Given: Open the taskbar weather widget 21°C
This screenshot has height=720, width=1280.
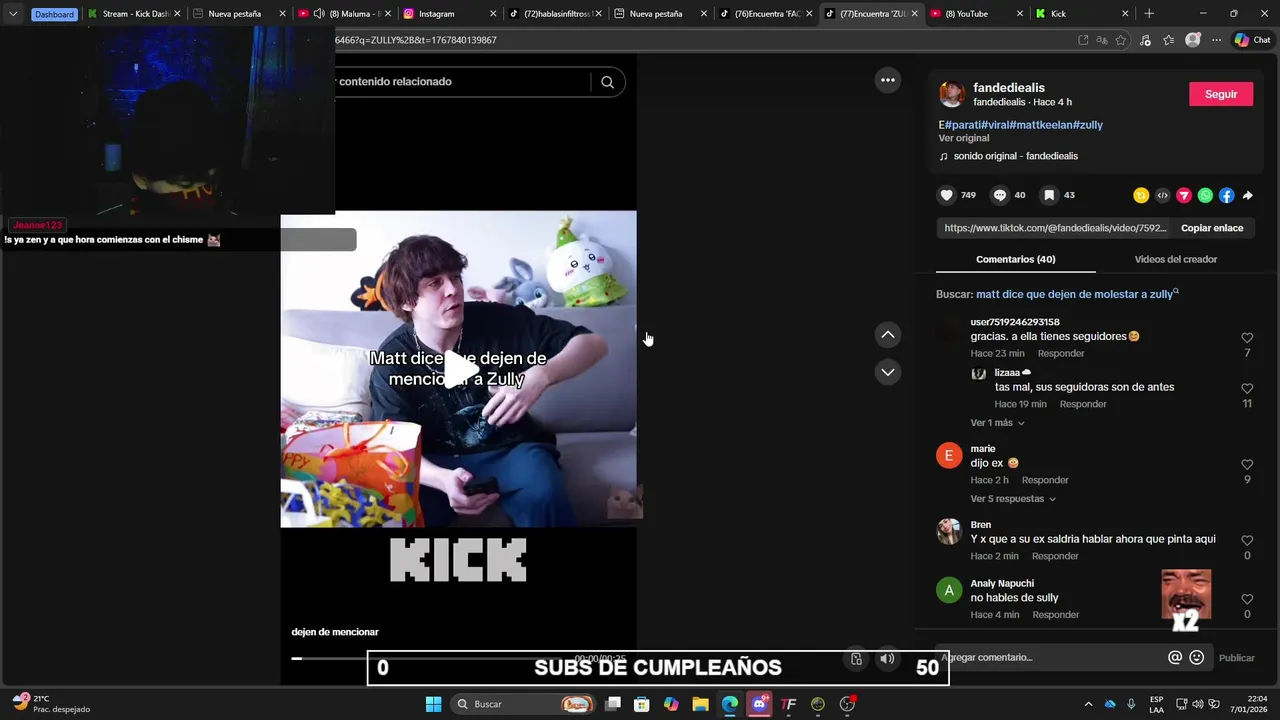Looking at the screenshot, I should (x=52, y=704).
